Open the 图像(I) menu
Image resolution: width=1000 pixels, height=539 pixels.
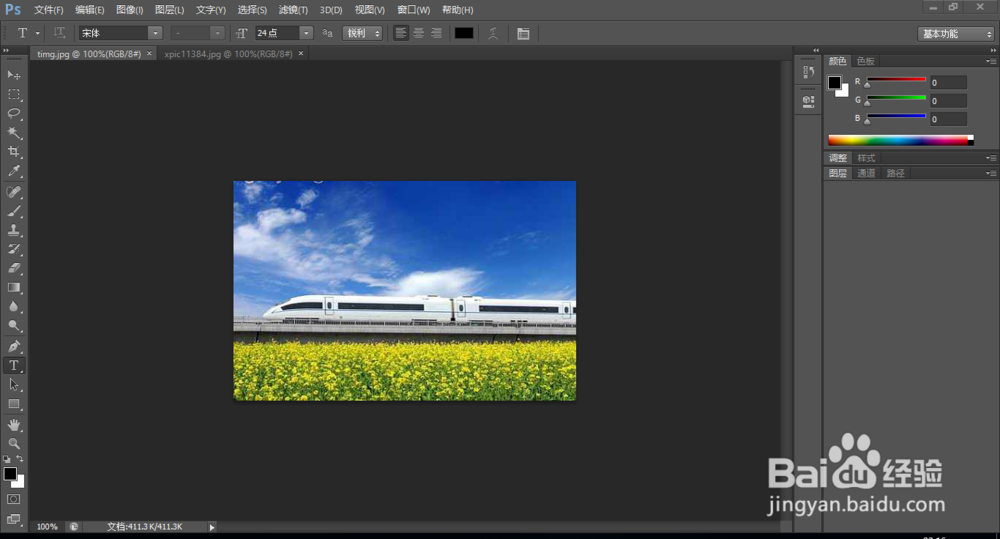coord(129,10)
